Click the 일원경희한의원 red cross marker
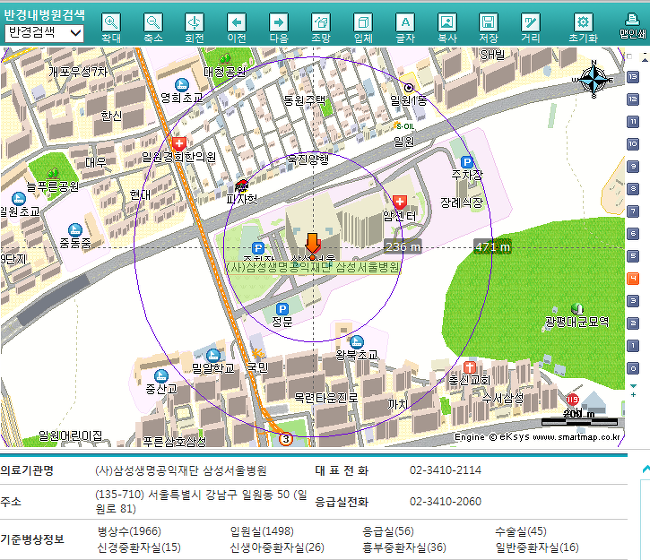650x560 pixels. (x=179, y=144)
